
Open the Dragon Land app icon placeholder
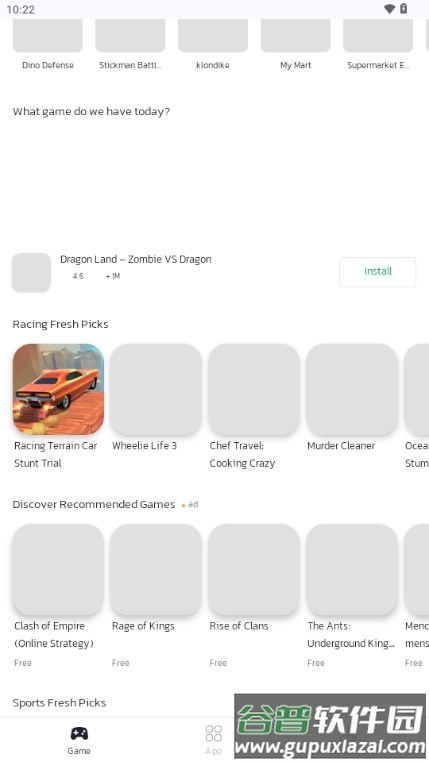tap(32, 272)
